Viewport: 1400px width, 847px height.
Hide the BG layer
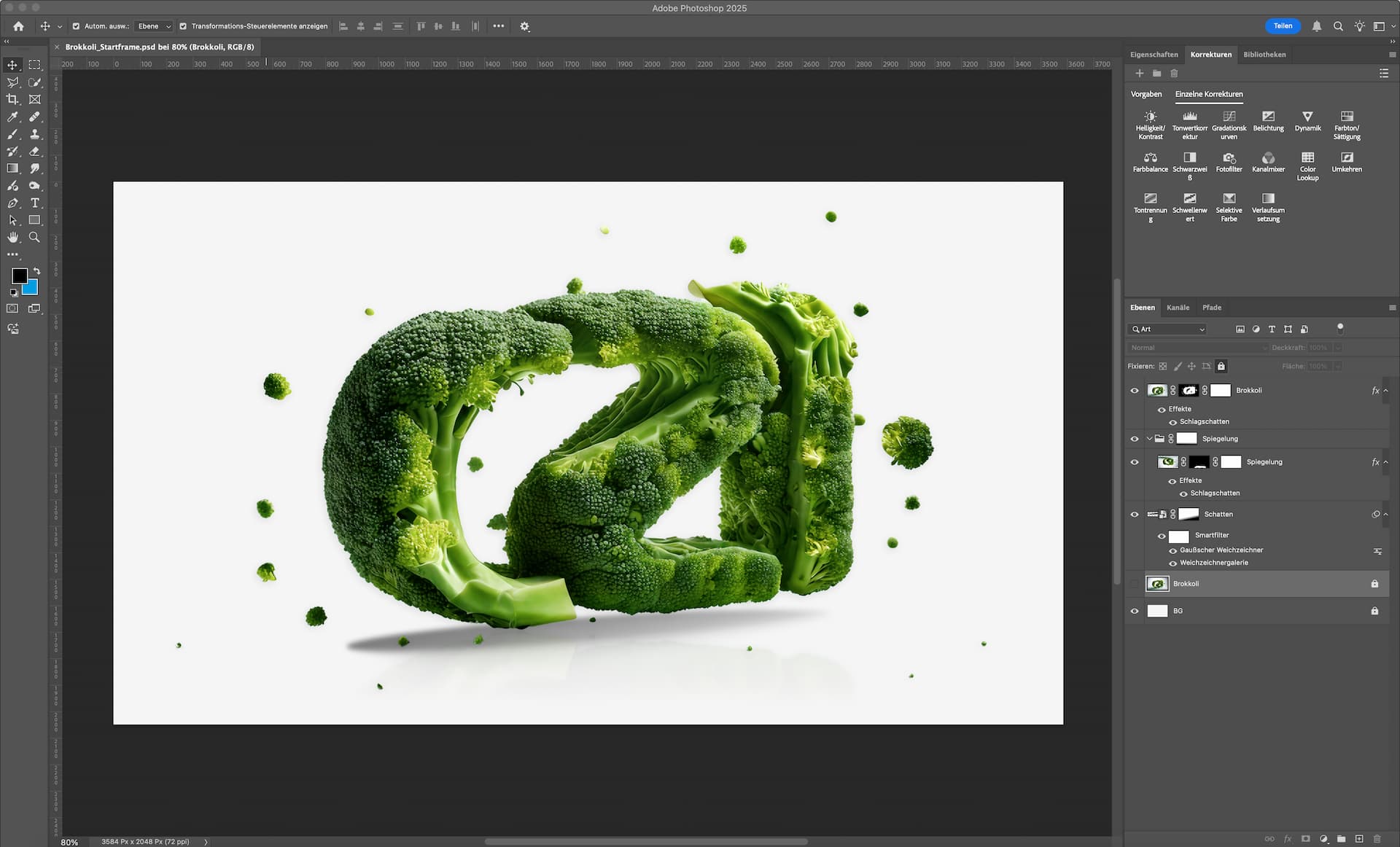1134,612
